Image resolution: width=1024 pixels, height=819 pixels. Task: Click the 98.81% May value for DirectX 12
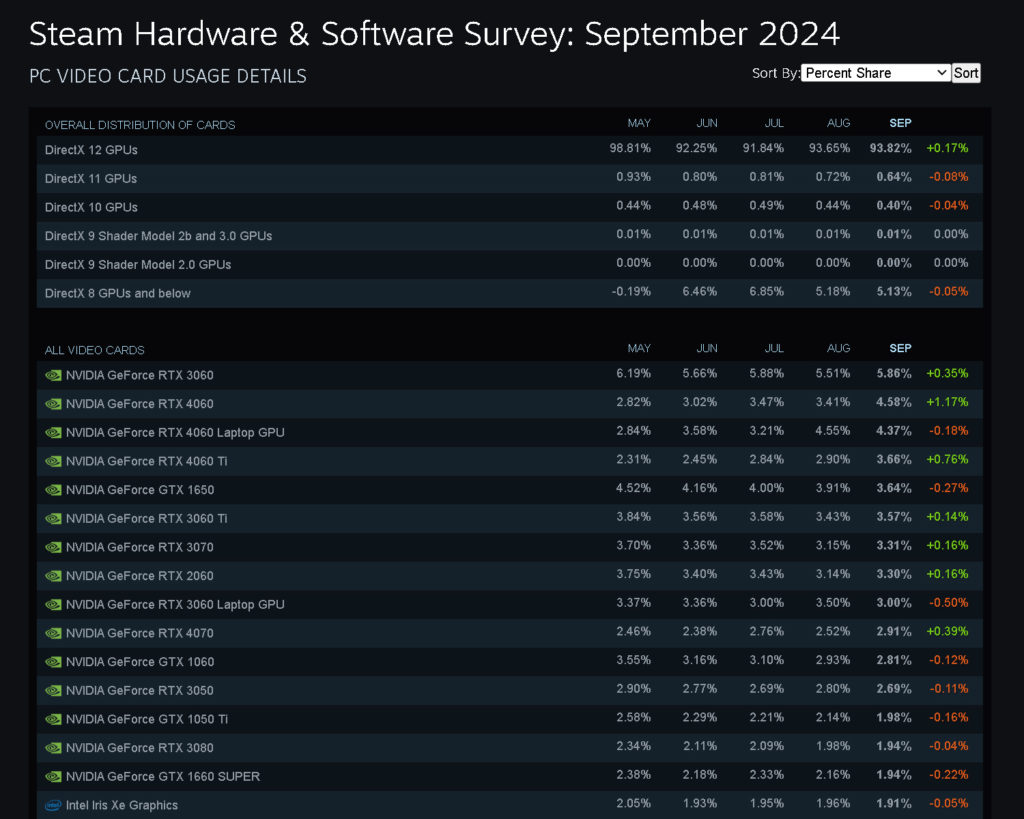tap(630, 149)
